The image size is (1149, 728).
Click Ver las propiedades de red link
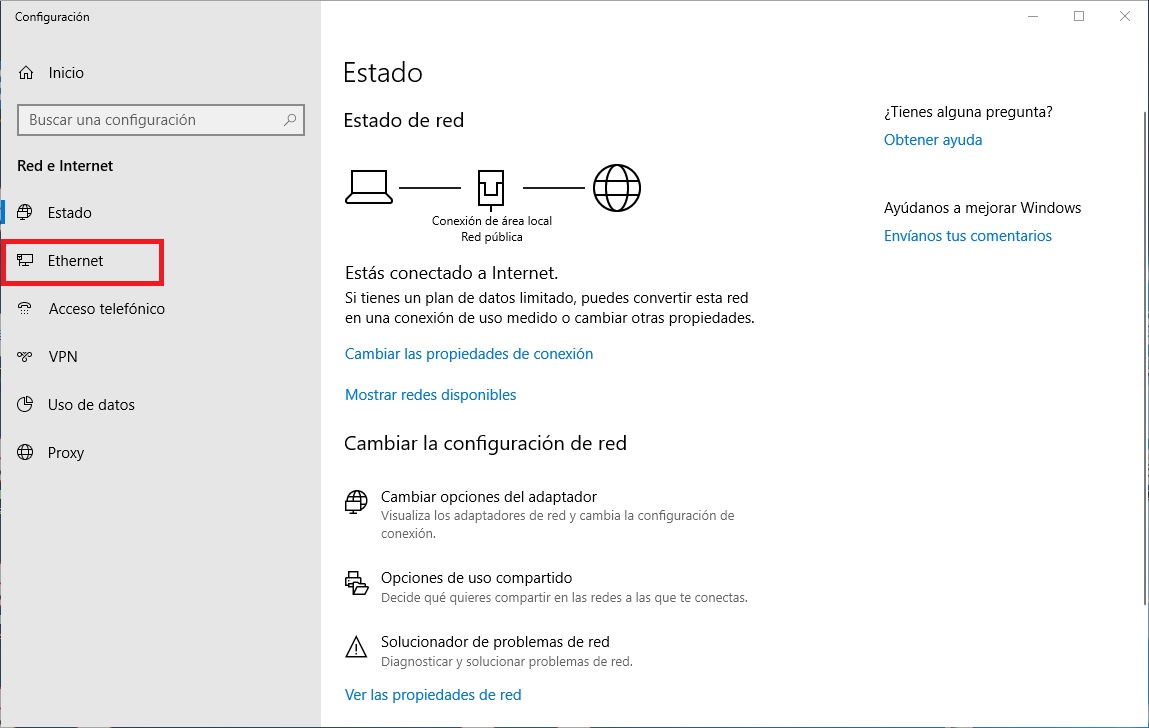click(x=433, y=694)
